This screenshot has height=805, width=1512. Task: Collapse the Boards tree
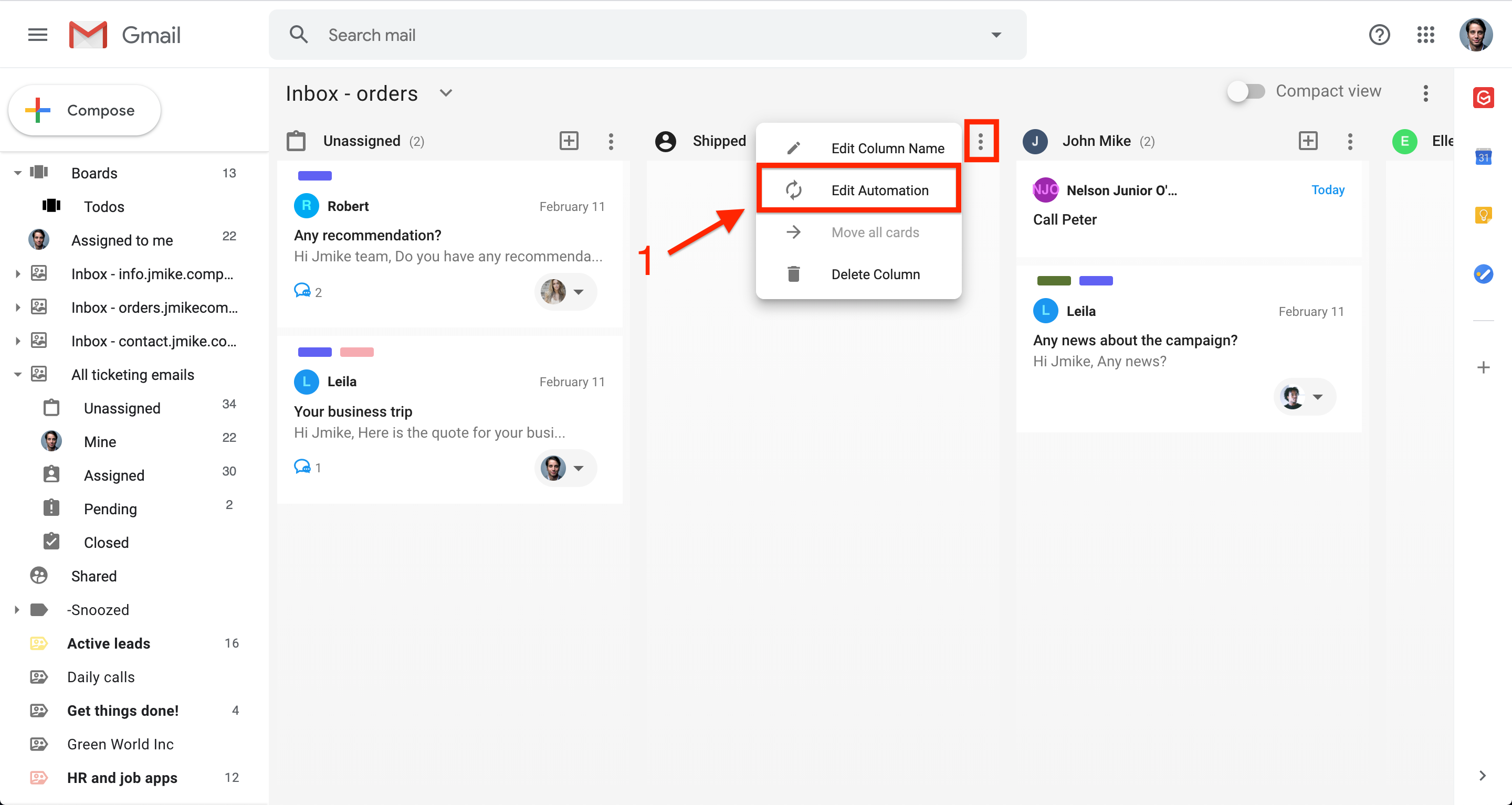[x=18, y=173]
